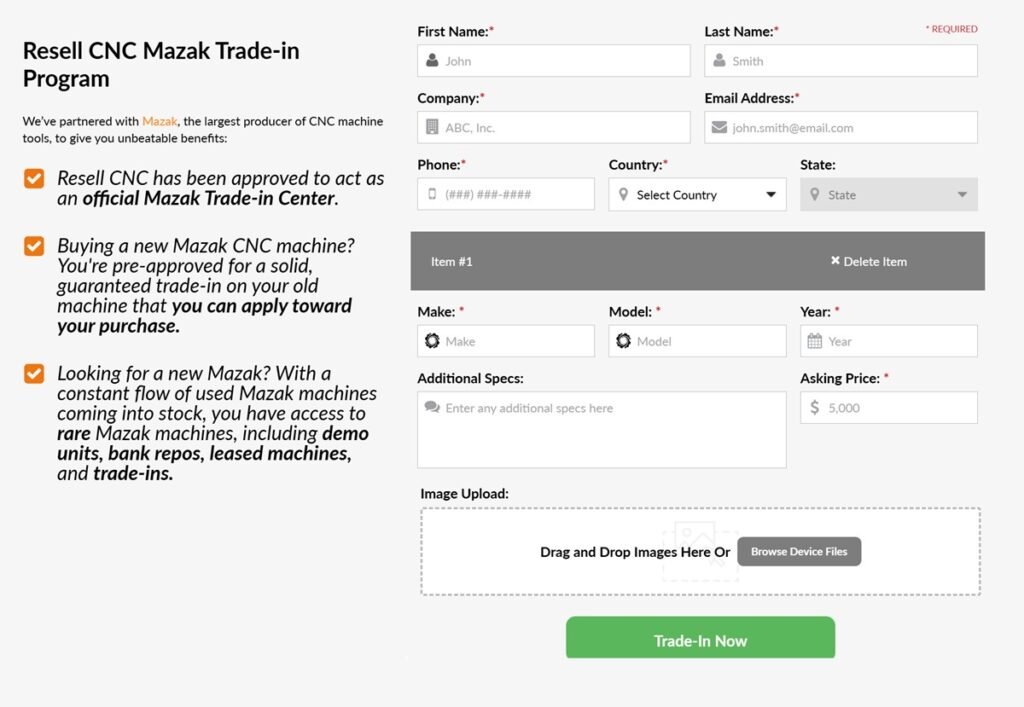Open the State dropdown
The height and width of the screenshot is (707, 1024).
(x=889, y=195)
